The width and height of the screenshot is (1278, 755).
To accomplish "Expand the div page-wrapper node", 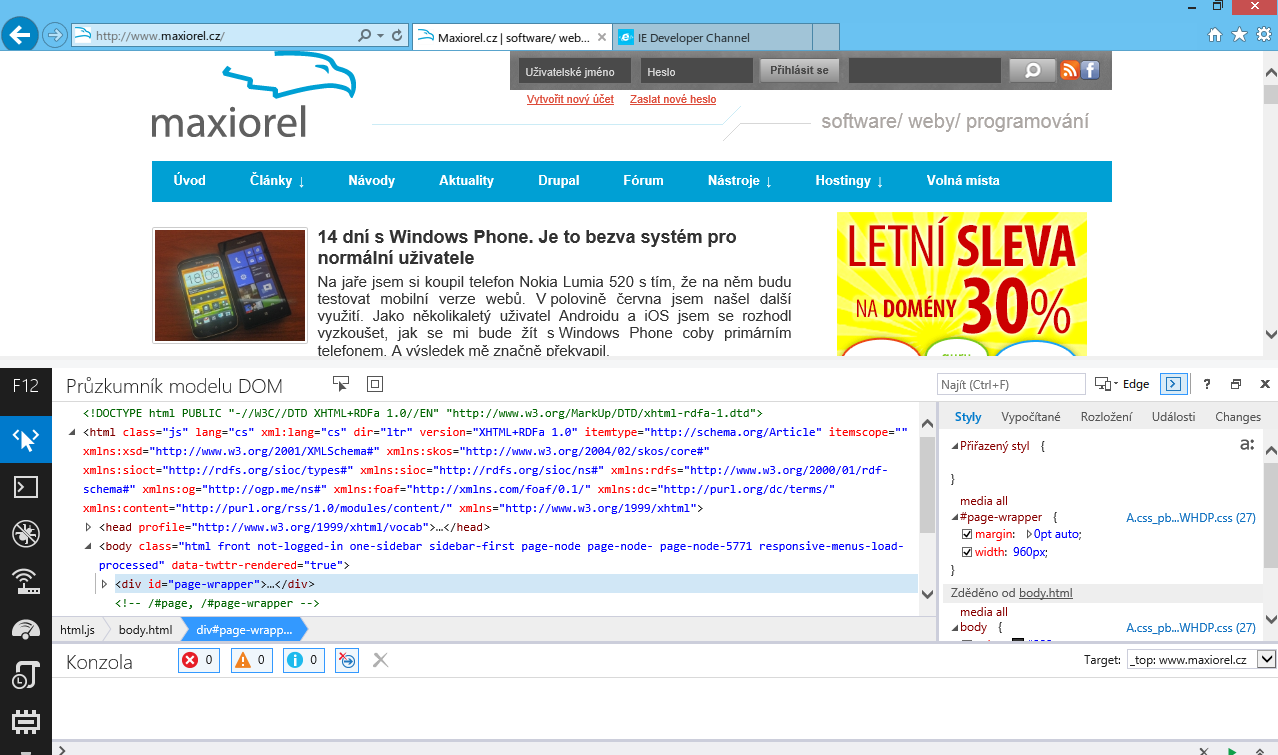I will (104, 584).
